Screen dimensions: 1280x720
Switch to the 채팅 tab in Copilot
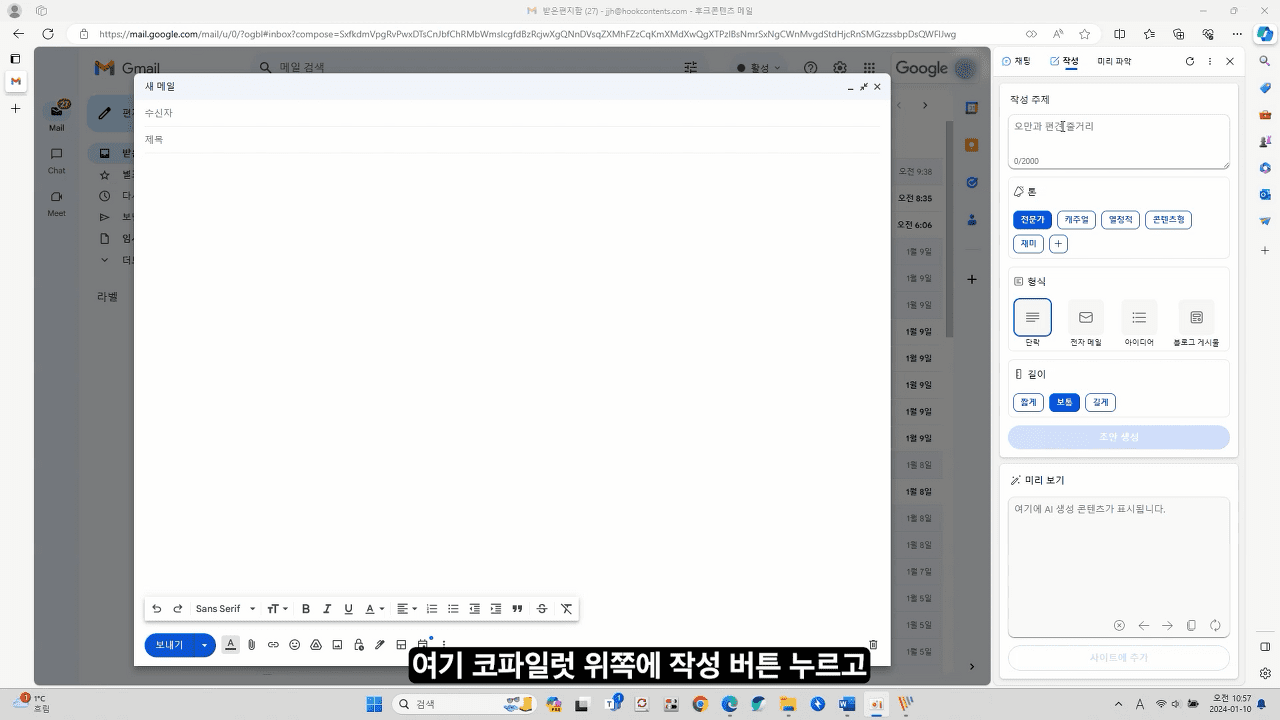point(1019,61)
